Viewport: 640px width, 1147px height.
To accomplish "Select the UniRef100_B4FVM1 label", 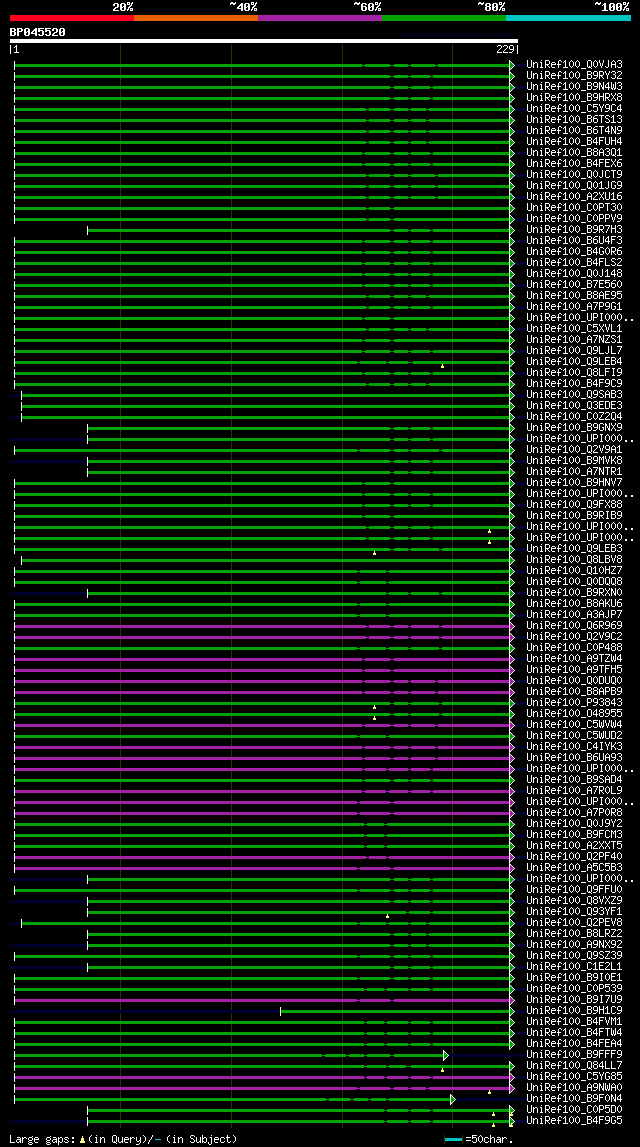I will click(x=574, y=1021).
